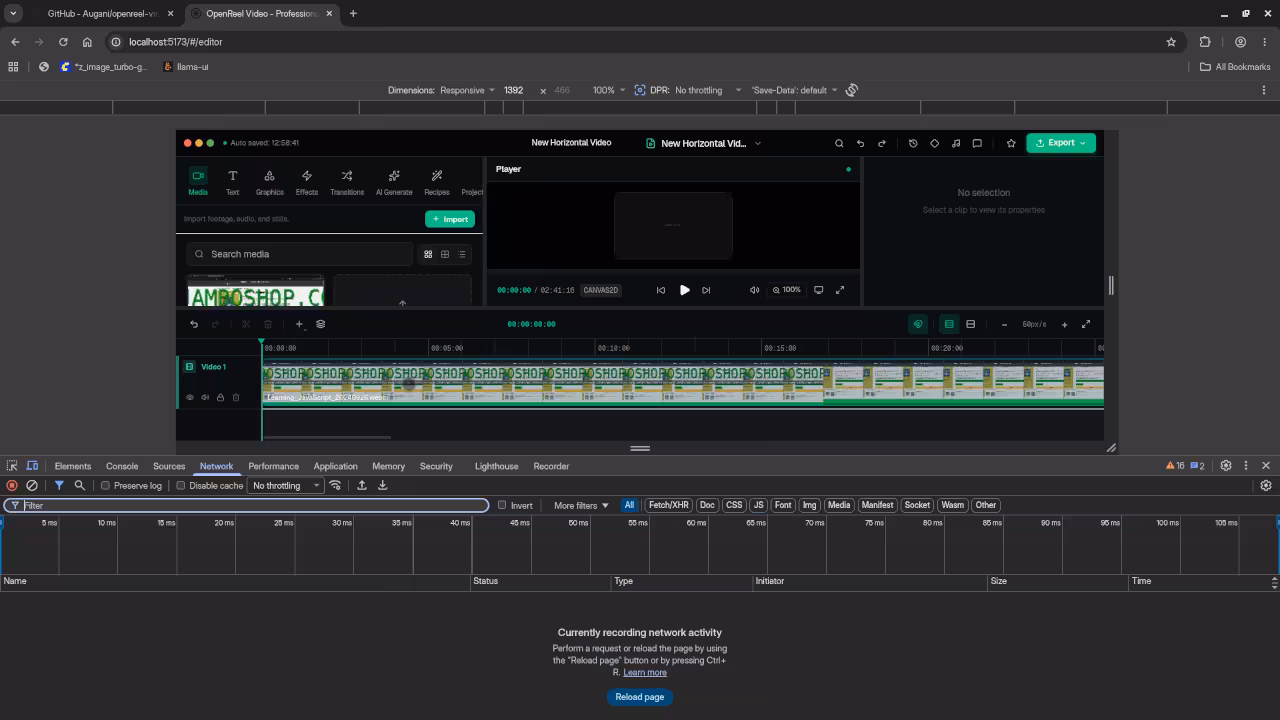Clear the network log icon
The width and height of the screenshot is (1280, 720).
(32, 486)
